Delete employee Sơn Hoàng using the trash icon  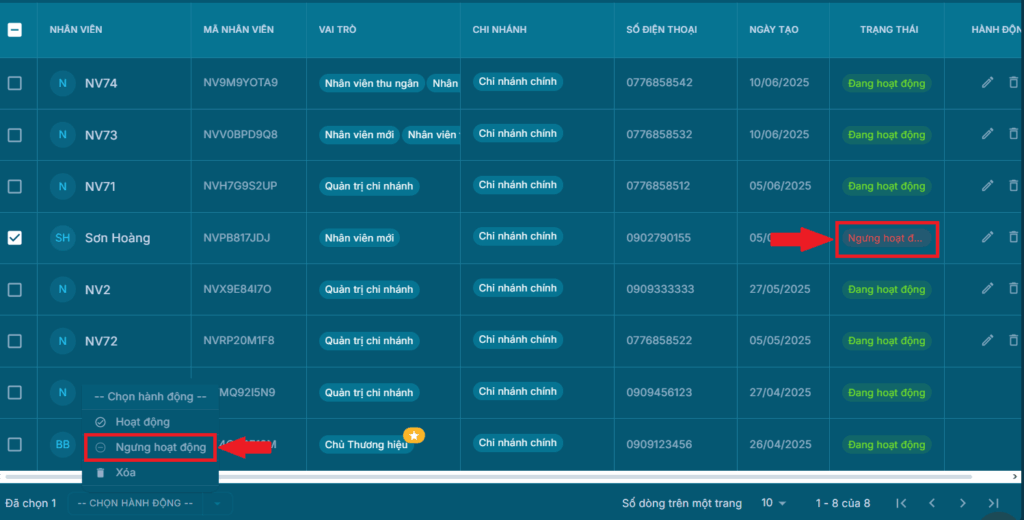(x=1013, y=237)
